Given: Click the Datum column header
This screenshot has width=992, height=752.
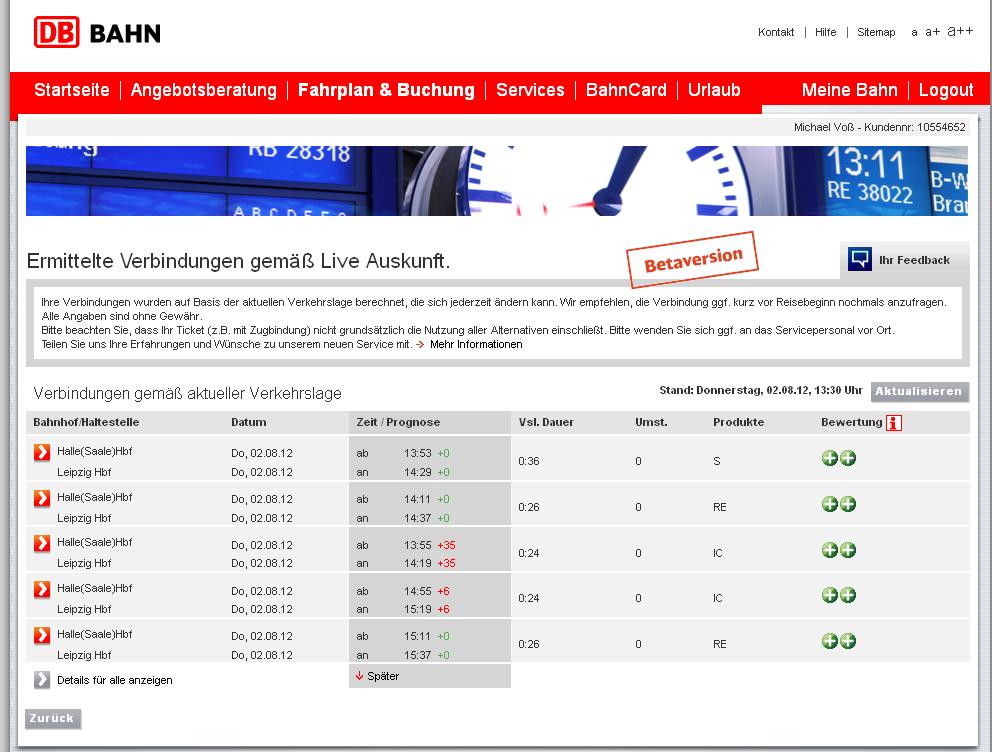Looking at the screenshot, I should point(249,422).
